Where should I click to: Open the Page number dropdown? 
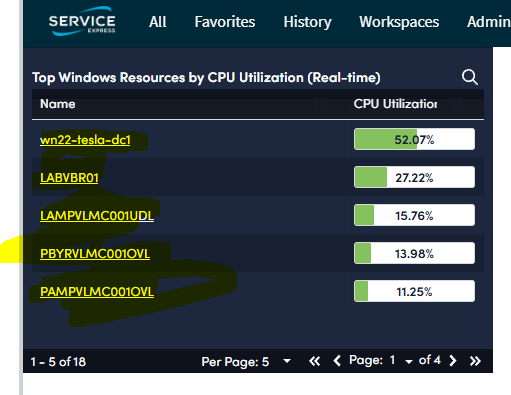pos(409,361)
